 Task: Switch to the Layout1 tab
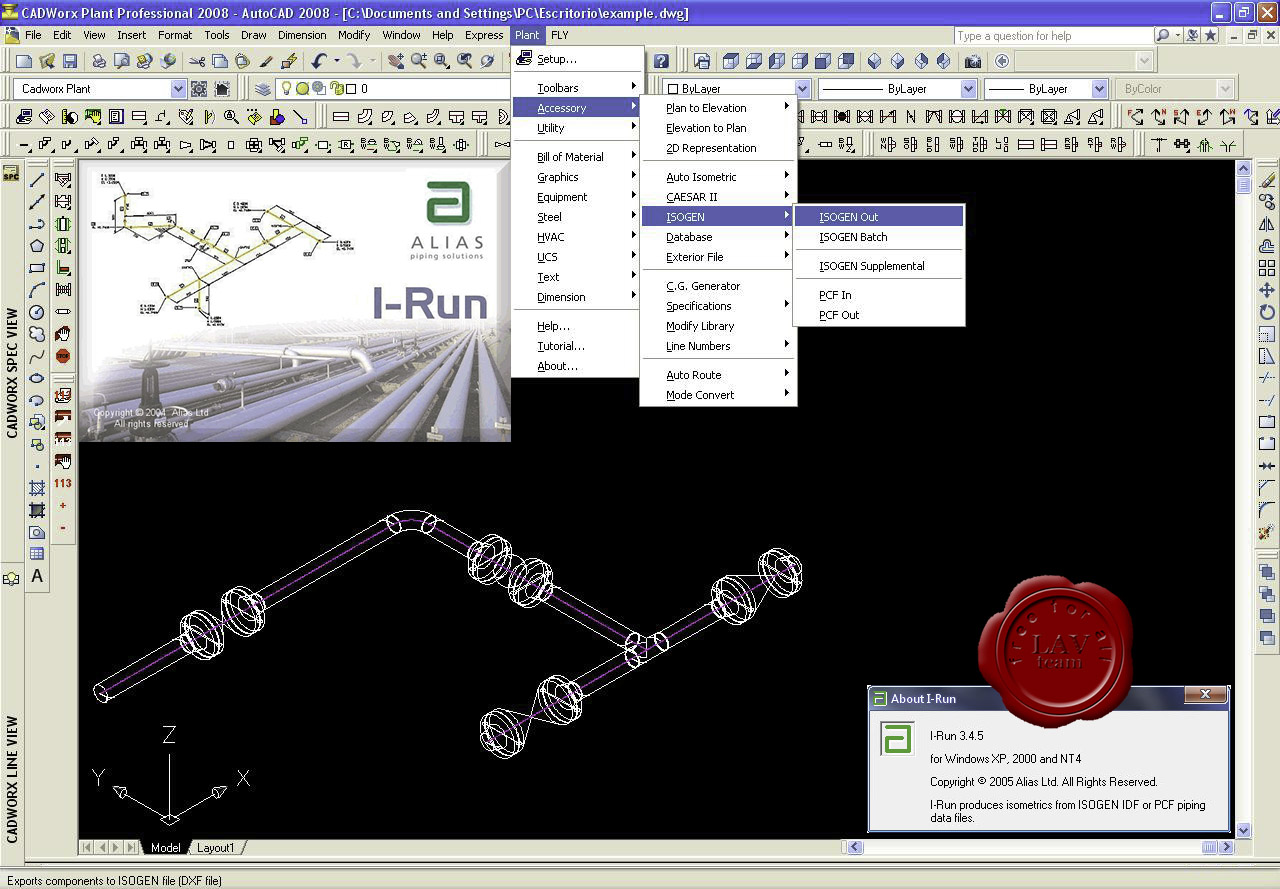coord(215,848)
